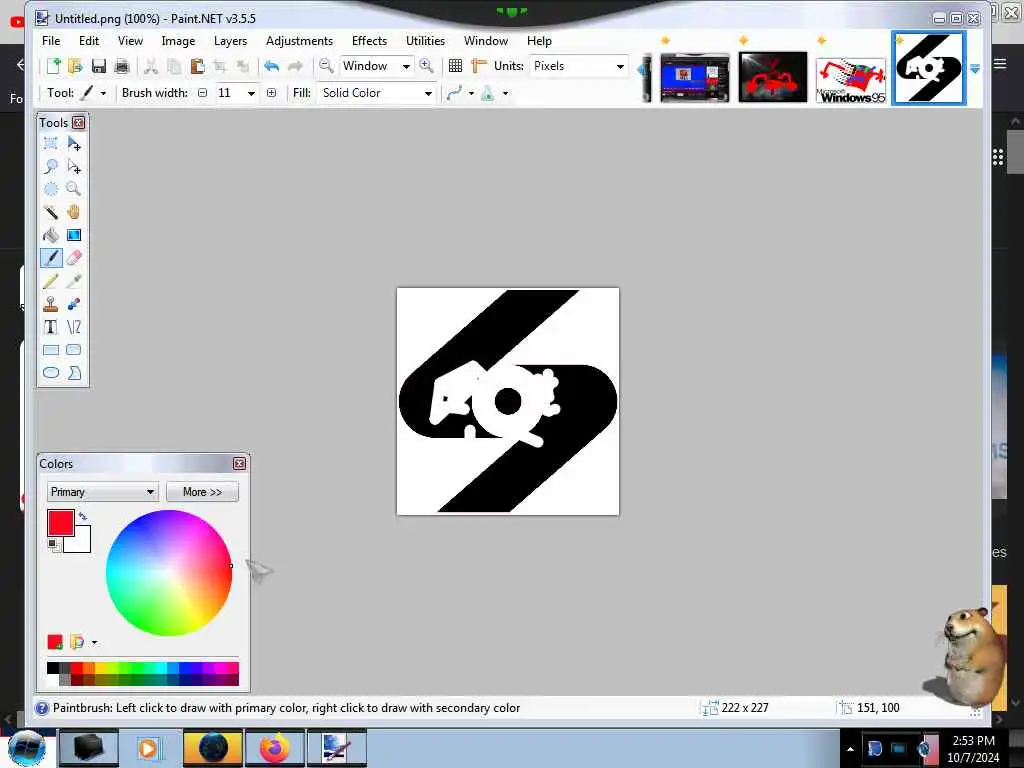Screen dimensions: 1024x768
Task: Select the Color Picker eyedropper tool
Action: pos(74,281)
